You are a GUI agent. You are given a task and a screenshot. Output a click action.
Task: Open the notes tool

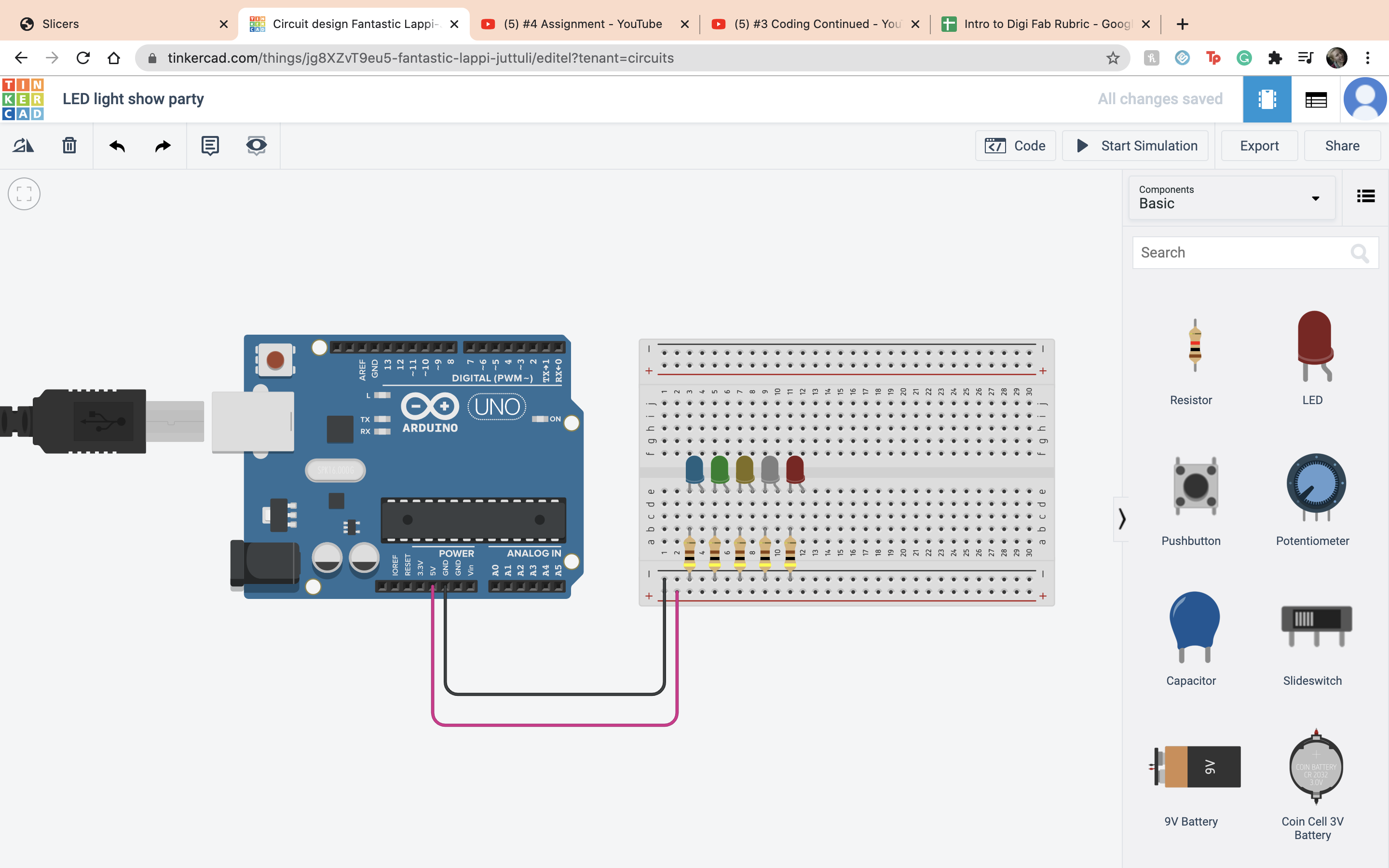[210, 146]
